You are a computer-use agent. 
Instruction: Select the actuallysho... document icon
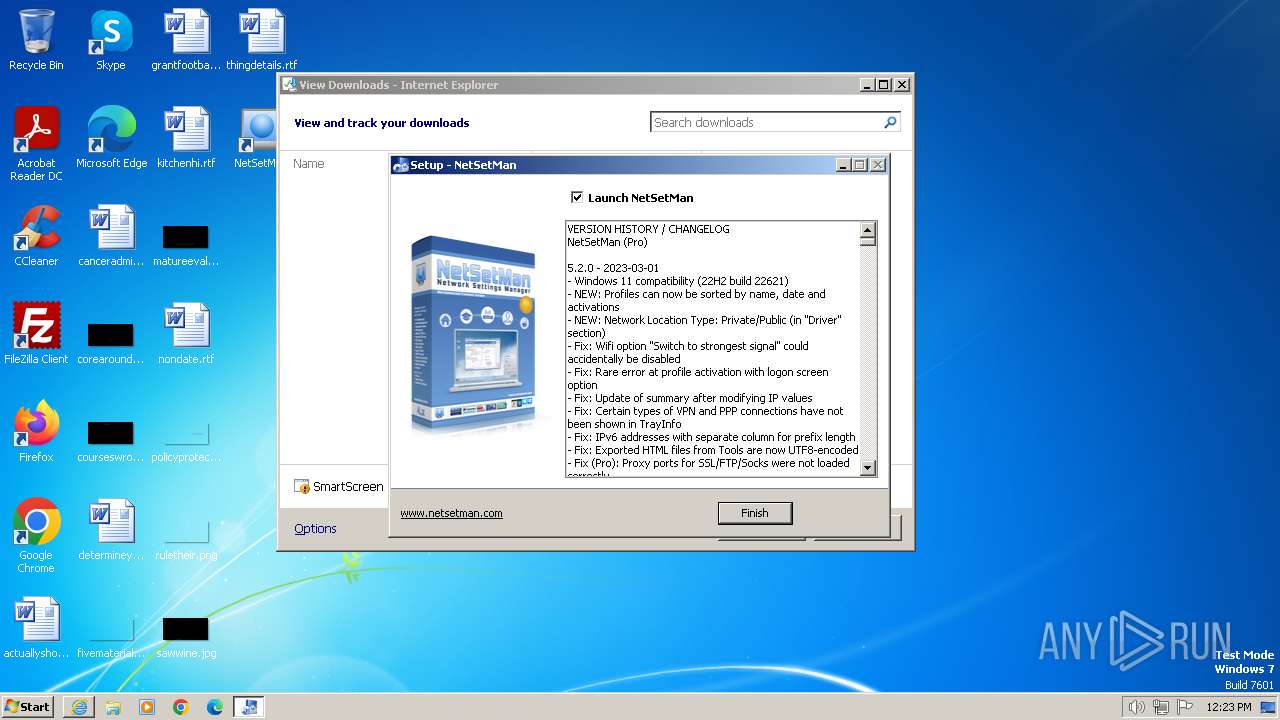click(36, 628)
